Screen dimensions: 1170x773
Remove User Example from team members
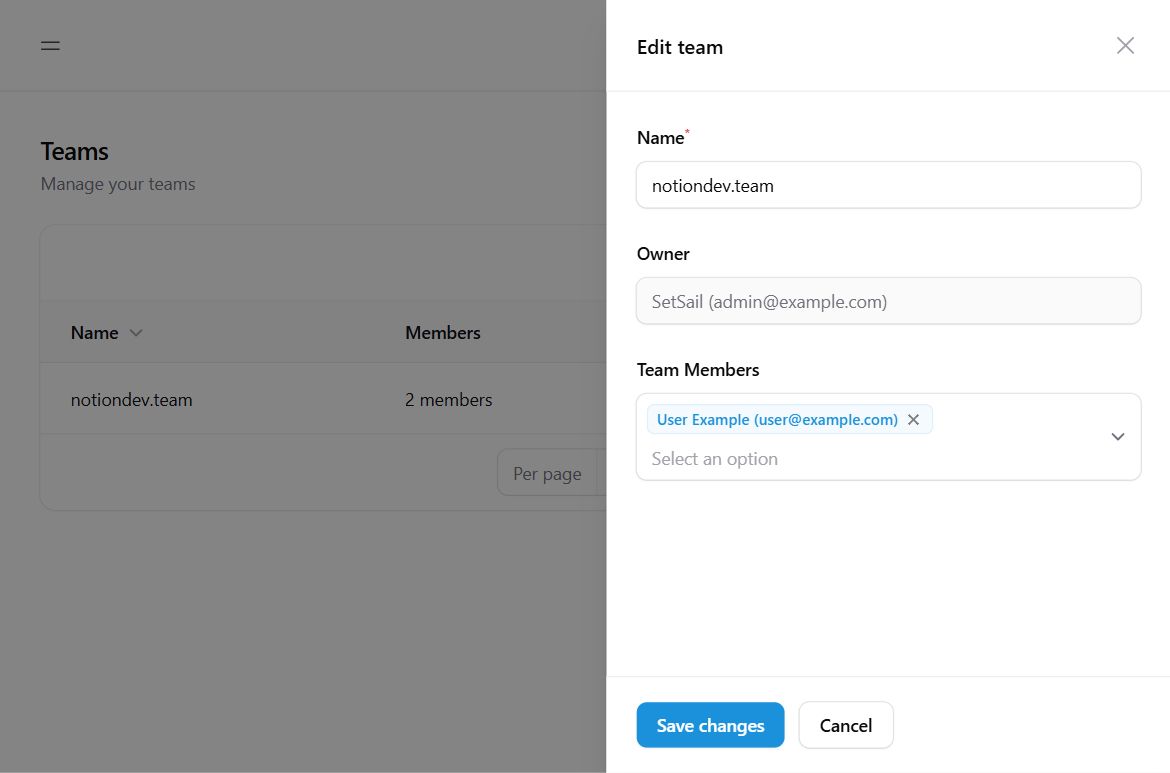pyautogui.click(x=913, y=420)
